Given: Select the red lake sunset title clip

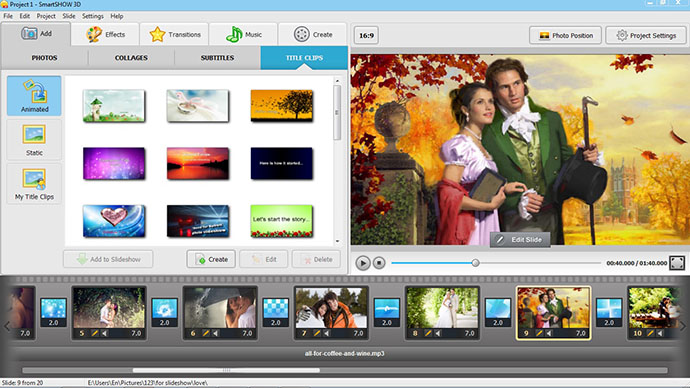Looking at the screenshot, I should tap(198, 164).
